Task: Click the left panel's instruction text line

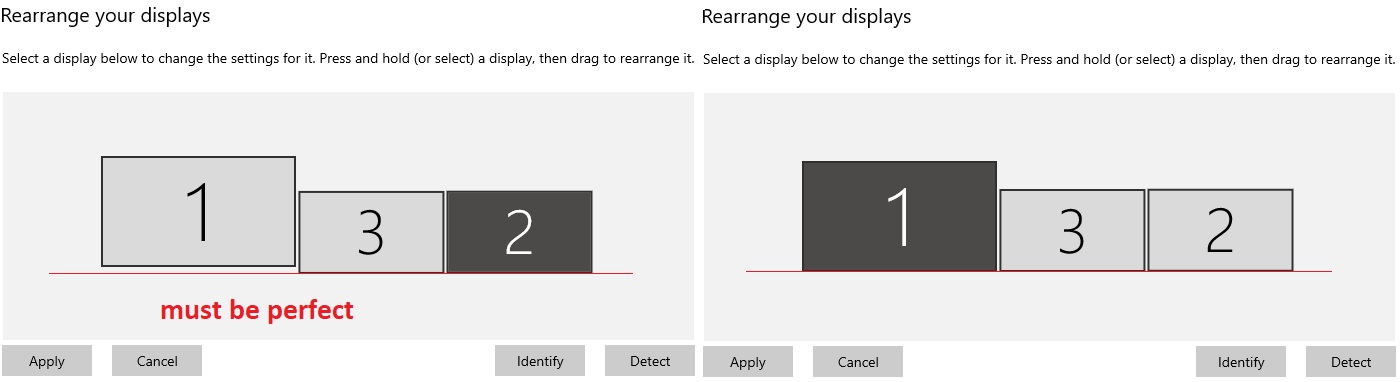Action: pos(348,58)
